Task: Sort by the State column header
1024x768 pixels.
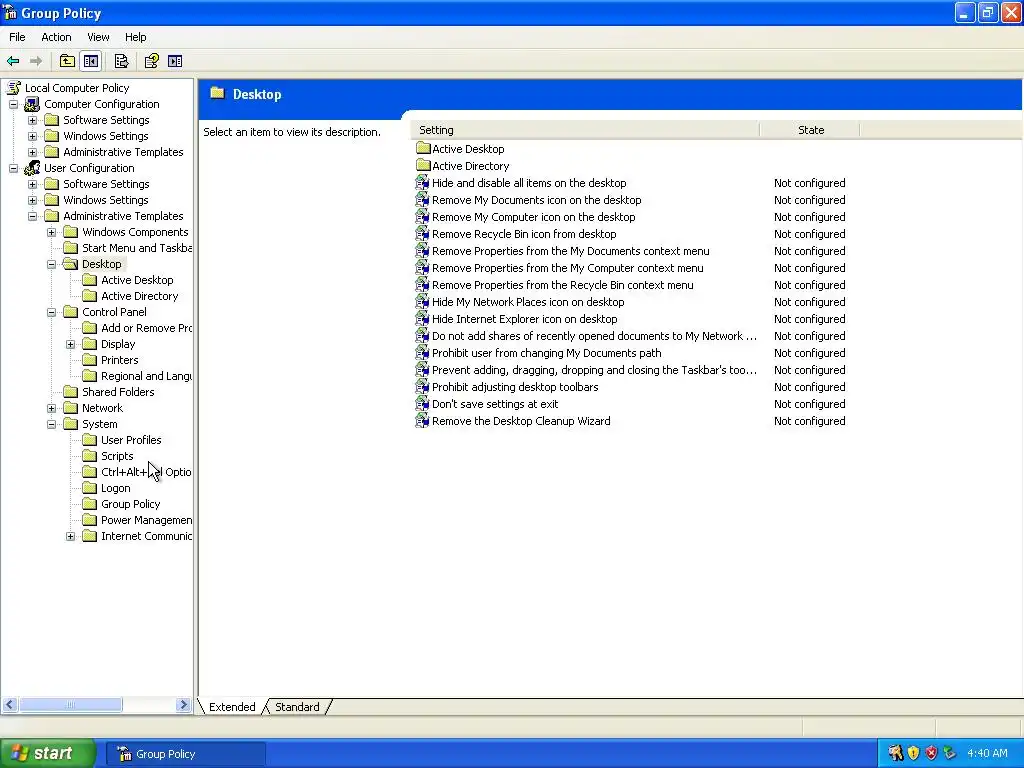Action: [x=810, y=130]
